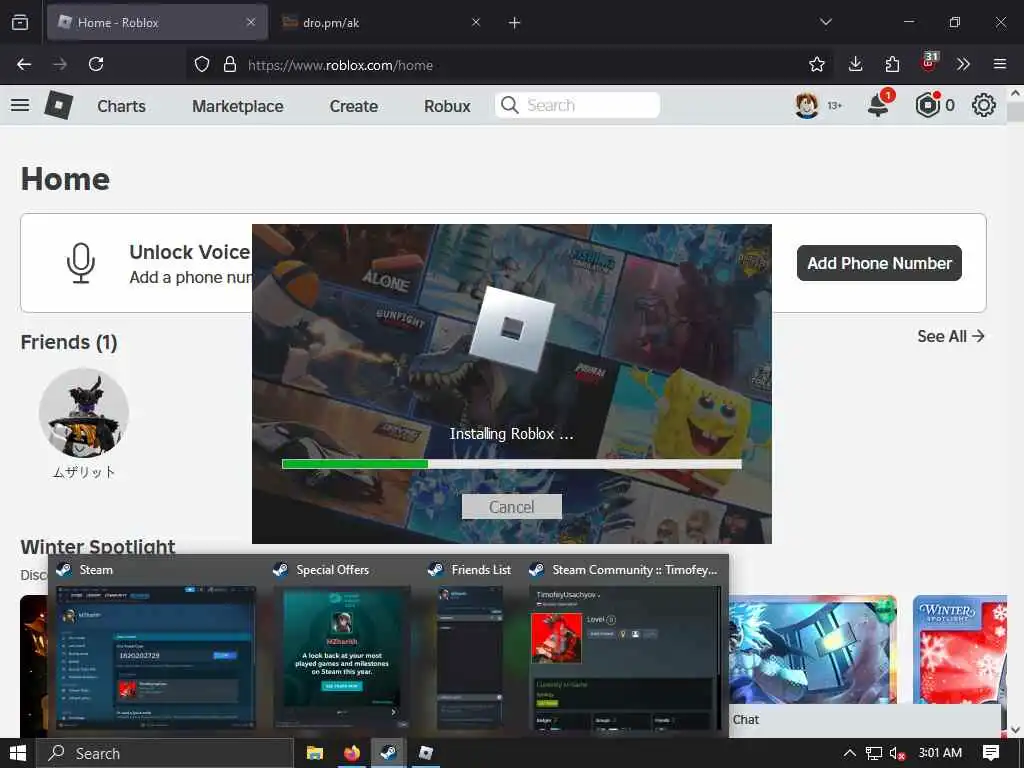Select the Steam Community window preview
The width and height of the screenshot is (1024, 768).
[x=625, y=645]
